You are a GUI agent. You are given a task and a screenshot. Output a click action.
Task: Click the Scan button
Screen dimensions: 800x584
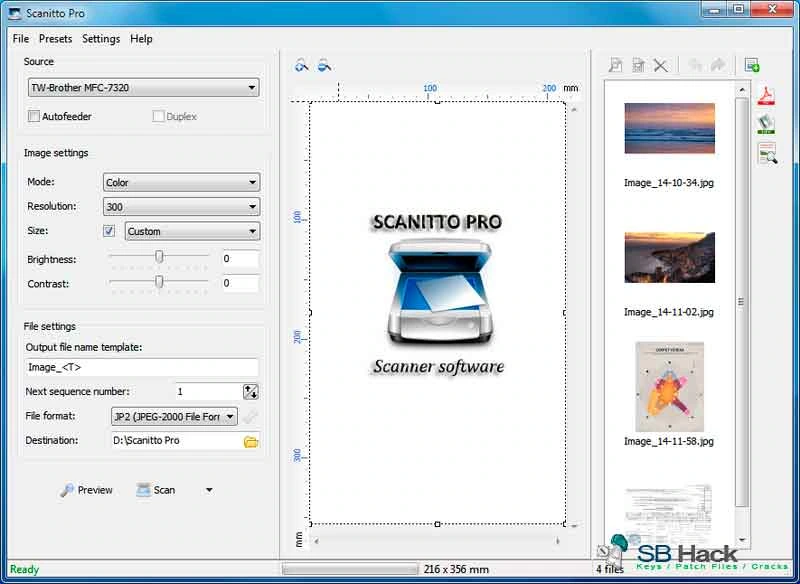click(156, 490)
